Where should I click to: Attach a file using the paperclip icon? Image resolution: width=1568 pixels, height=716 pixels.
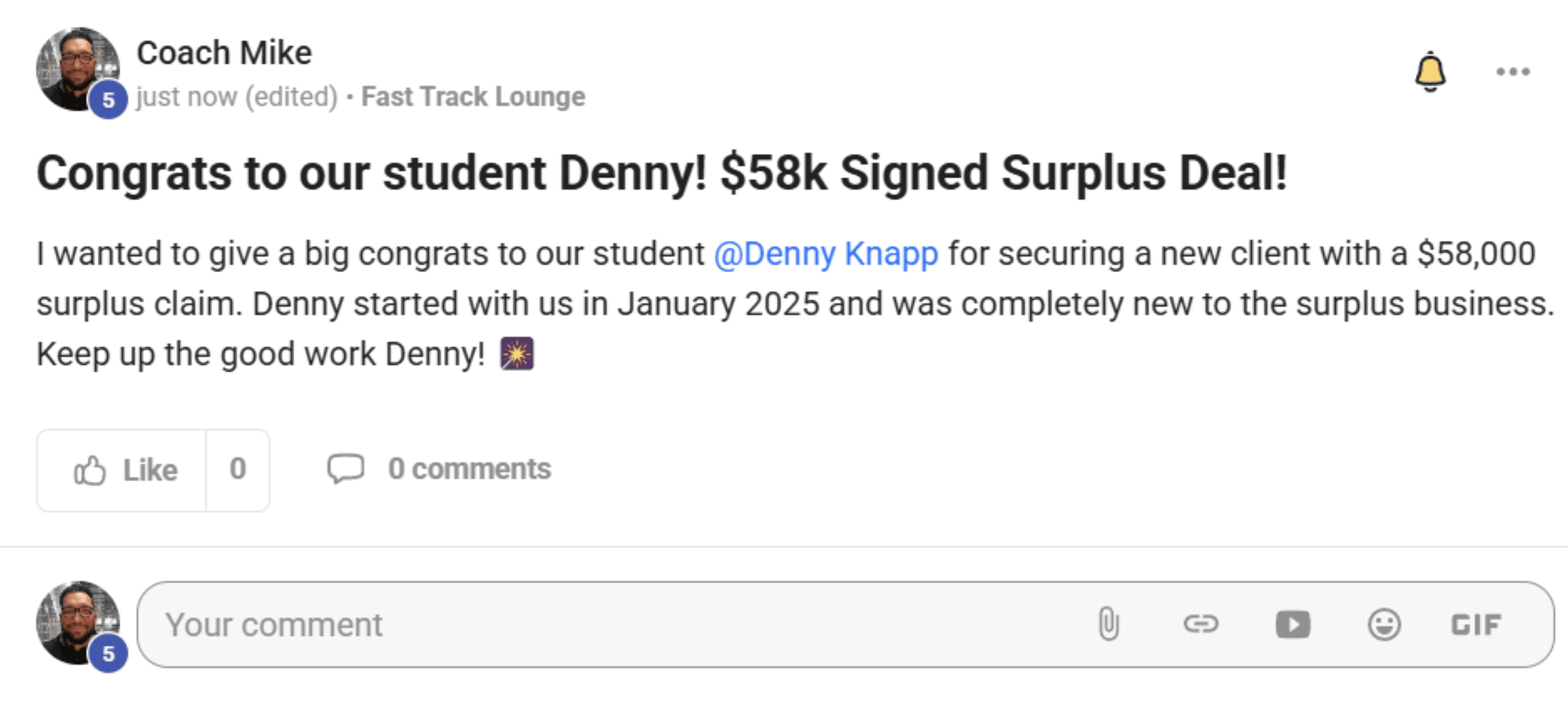pyautogui.click(x=1109, y=624)
